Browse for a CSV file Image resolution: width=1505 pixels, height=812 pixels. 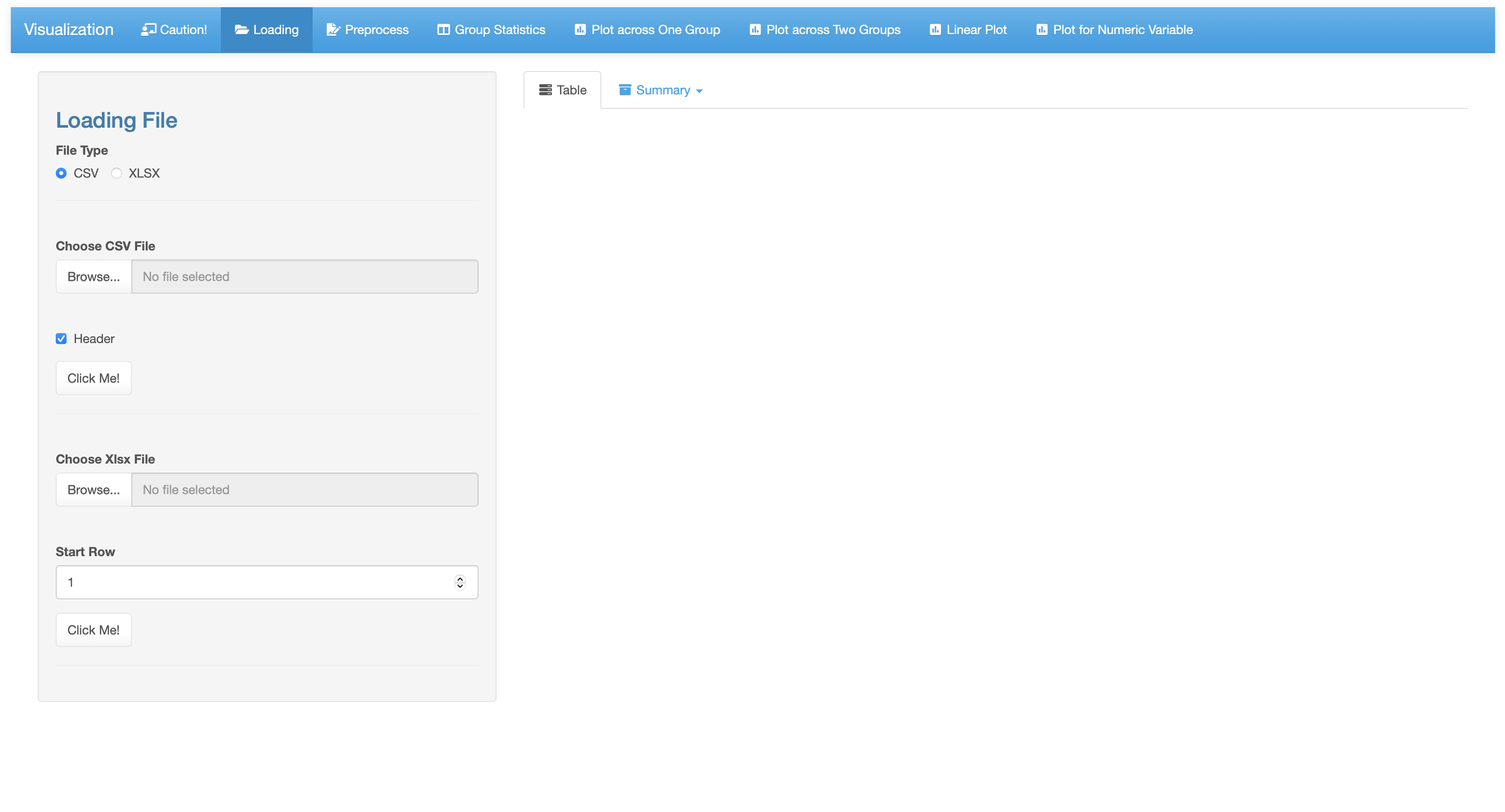[x=94, y=277]
